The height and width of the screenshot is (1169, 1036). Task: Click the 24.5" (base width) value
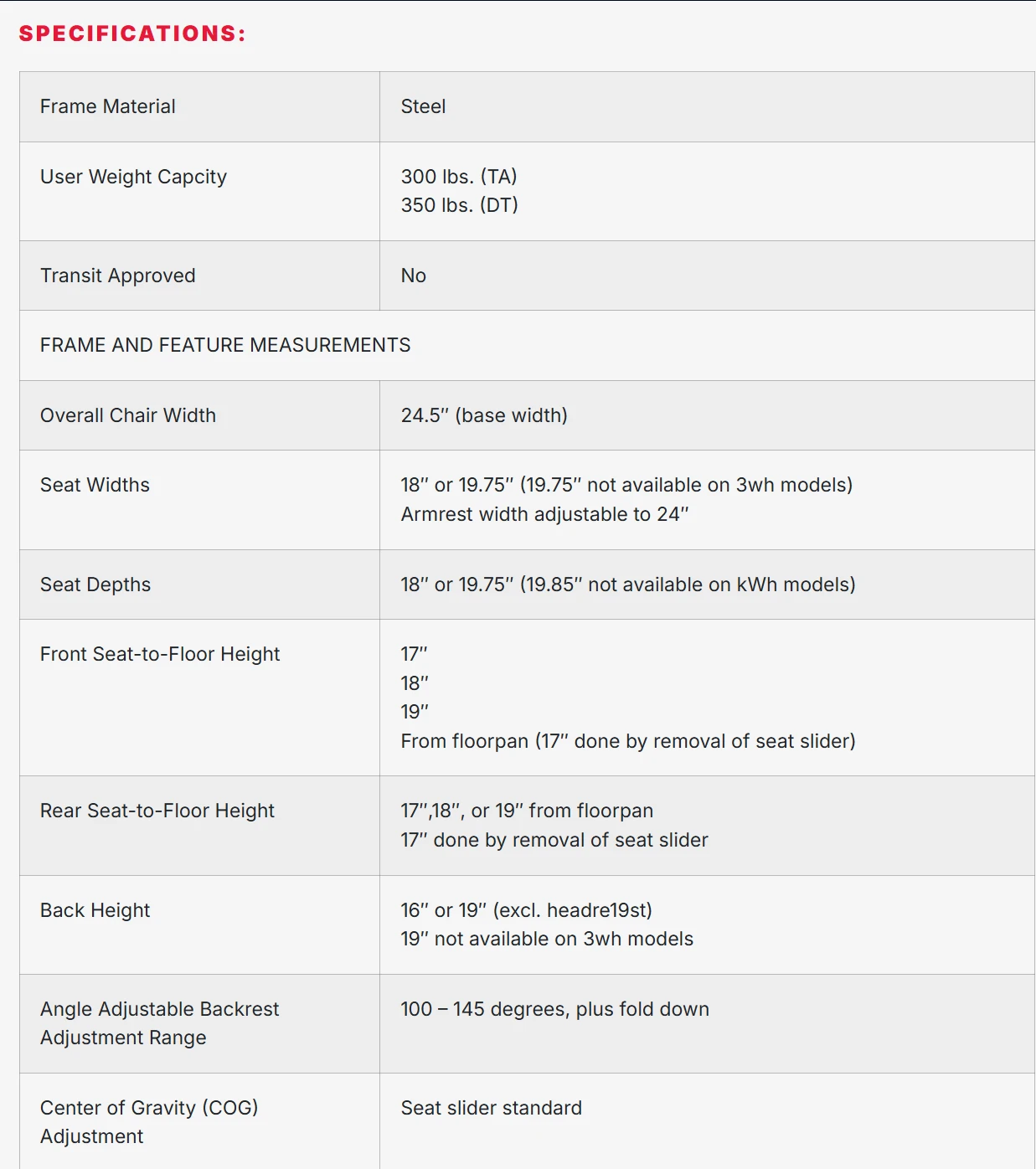pos(484,415)
